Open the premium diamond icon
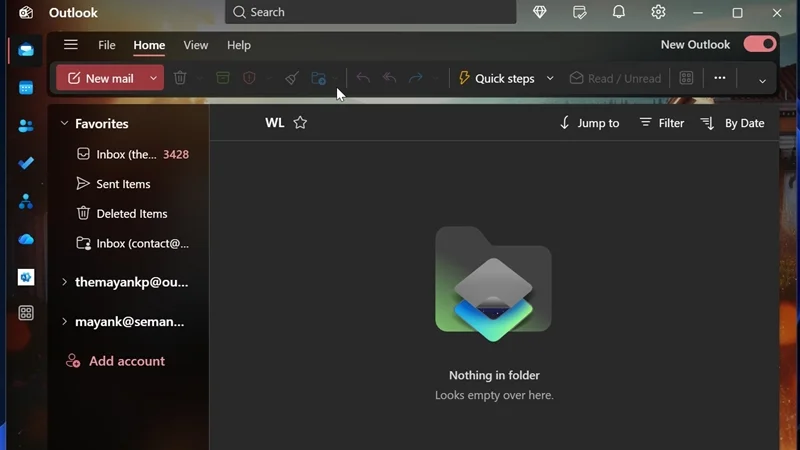Screen dimensions: 800x450 tap(540, 12)
